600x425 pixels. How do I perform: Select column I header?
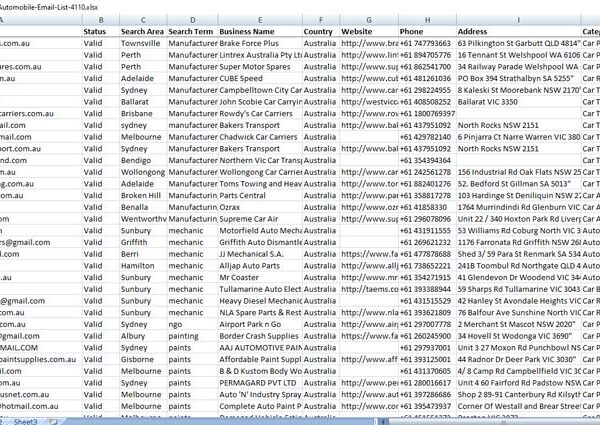click(x=519, y=20)
